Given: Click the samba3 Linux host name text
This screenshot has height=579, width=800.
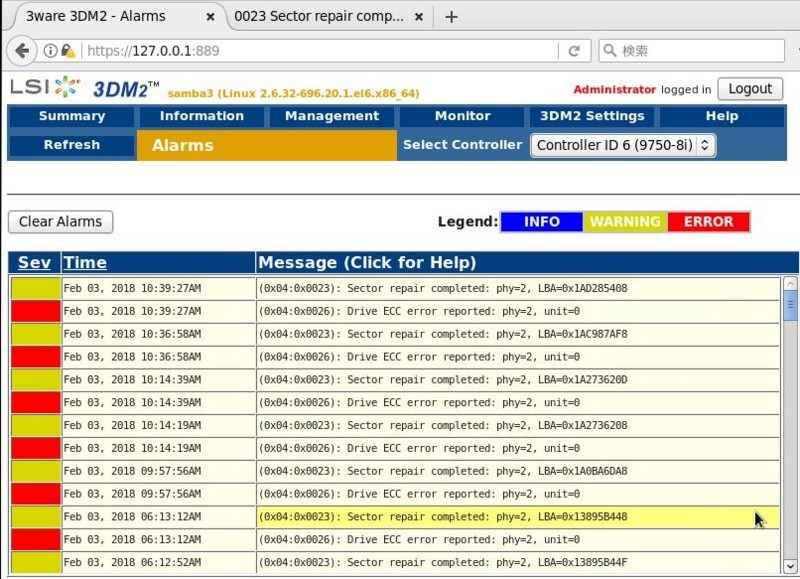Looking at the screenshot, I should (293, 93).
